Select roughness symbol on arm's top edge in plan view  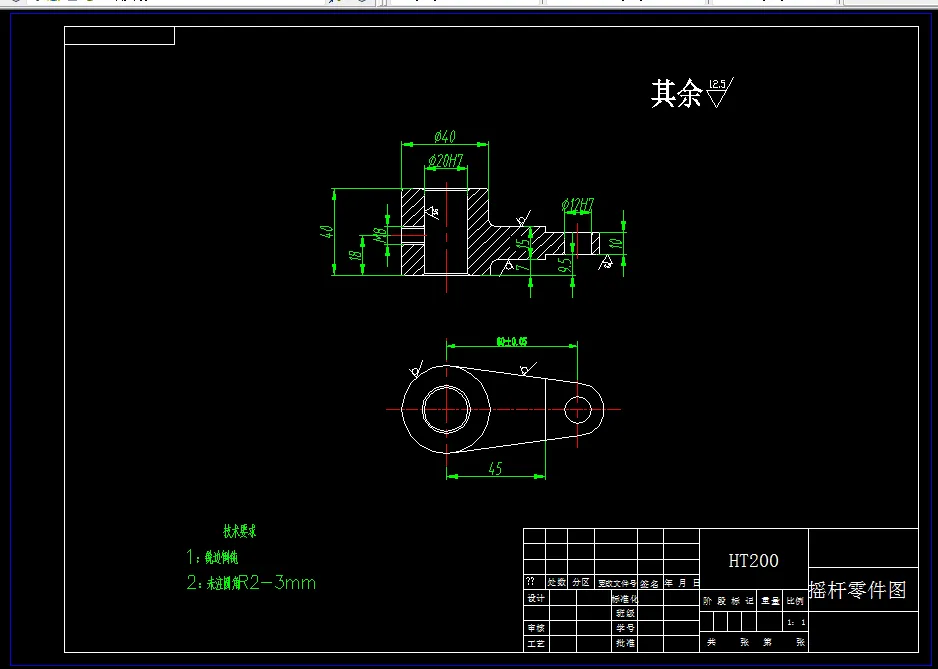(x=527, y=369)
